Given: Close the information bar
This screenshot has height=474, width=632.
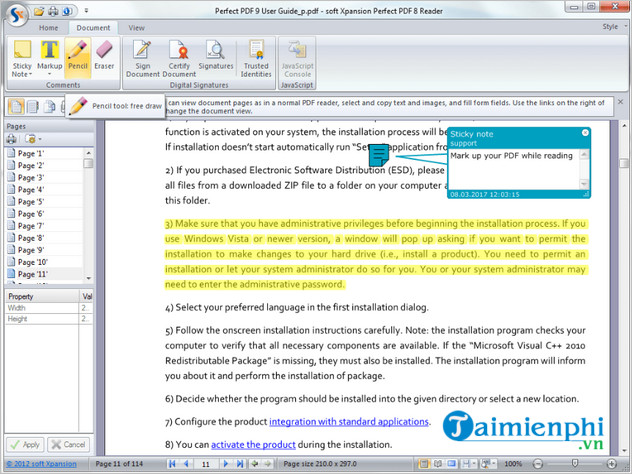Looking at the screenshot, I should coord(620,102).
